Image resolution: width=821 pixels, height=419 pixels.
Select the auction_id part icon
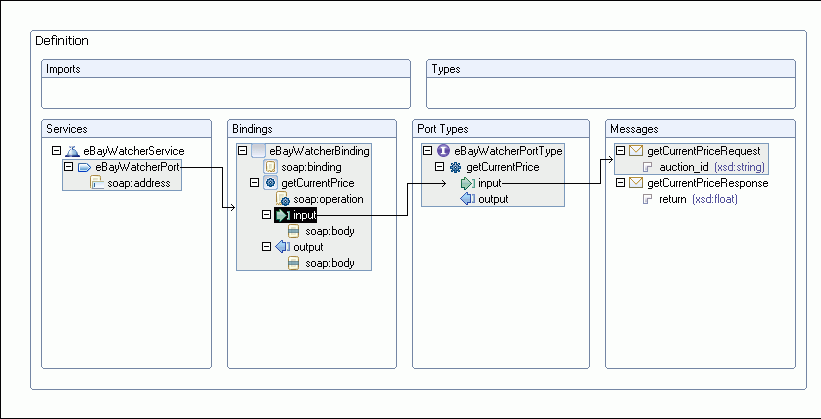(648, 167)
